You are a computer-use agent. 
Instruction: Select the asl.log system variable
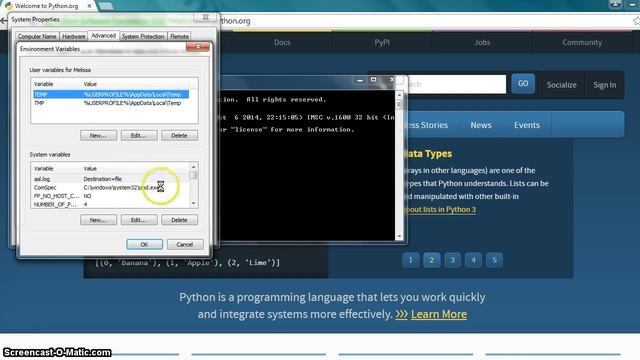click(x=110, y=179)
